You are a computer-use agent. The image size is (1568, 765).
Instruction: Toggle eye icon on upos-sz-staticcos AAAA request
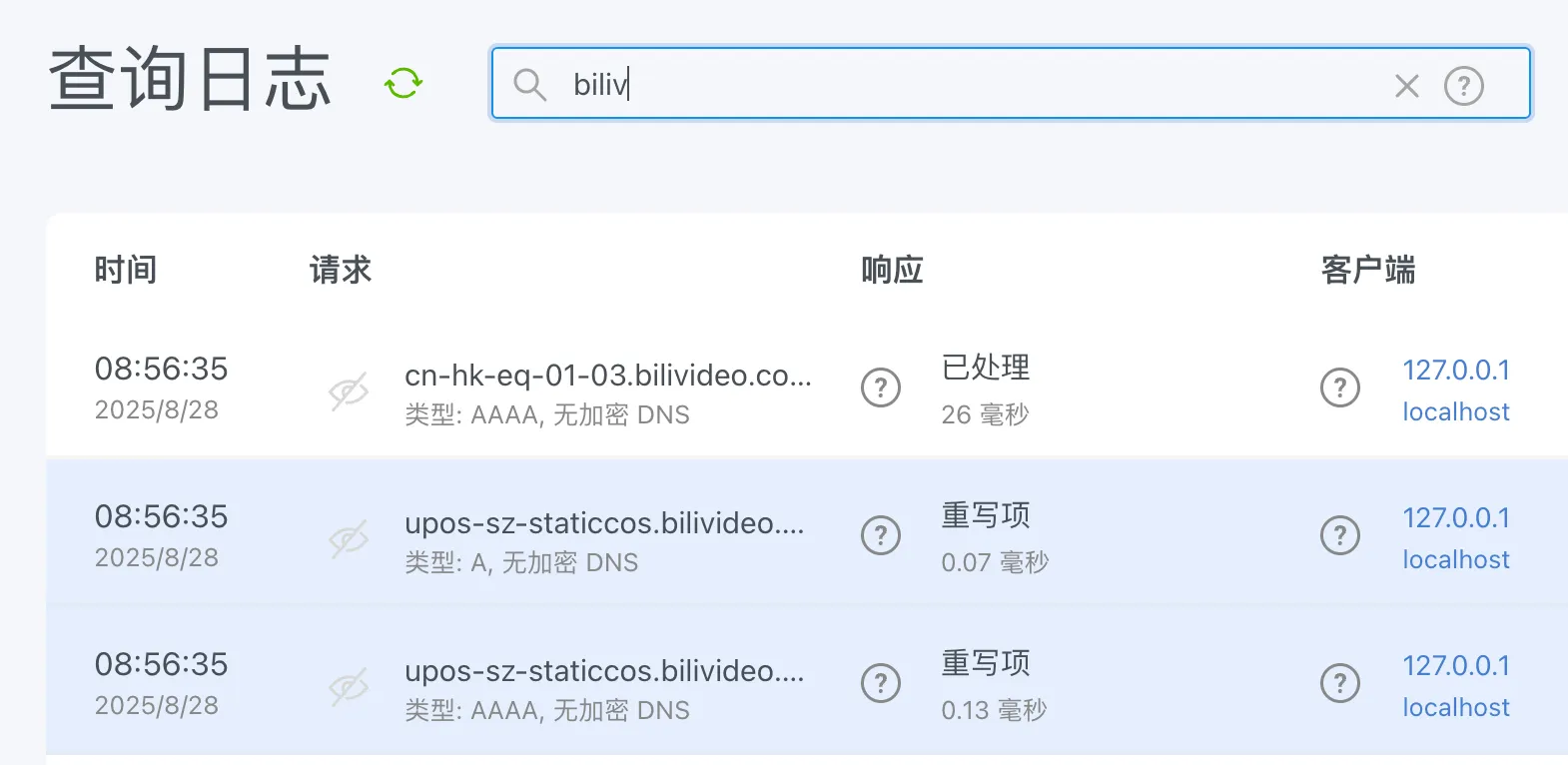point(349,686)
